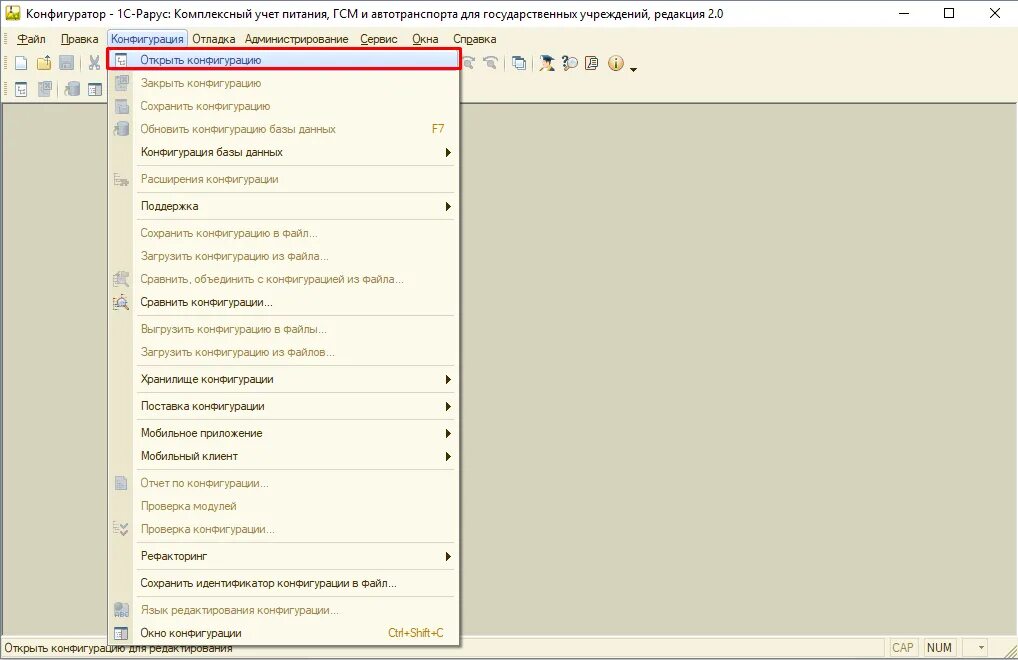Click the icon beside Сравнить конфигурации entry
The height and width of the screenshot is (660, 1018).
(121, 302)
